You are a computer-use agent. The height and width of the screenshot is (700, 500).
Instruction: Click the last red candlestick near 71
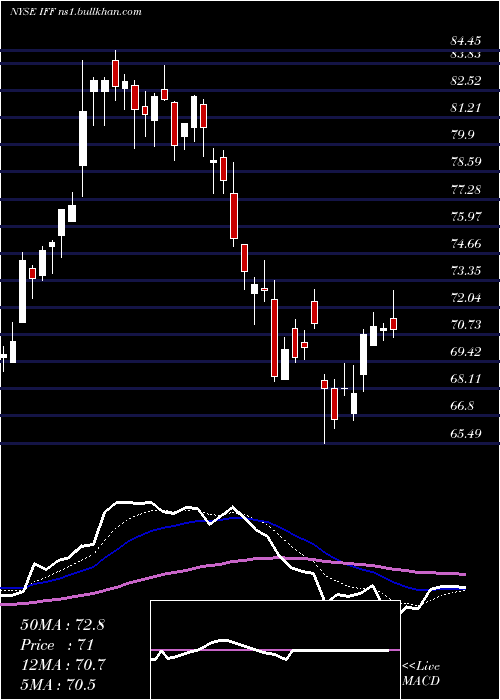393,324
